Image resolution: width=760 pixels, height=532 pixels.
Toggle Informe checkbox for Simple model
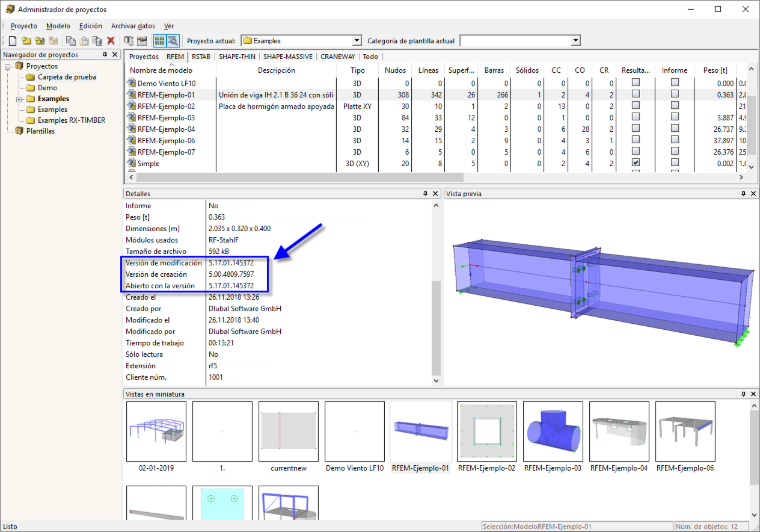point(675,162)
